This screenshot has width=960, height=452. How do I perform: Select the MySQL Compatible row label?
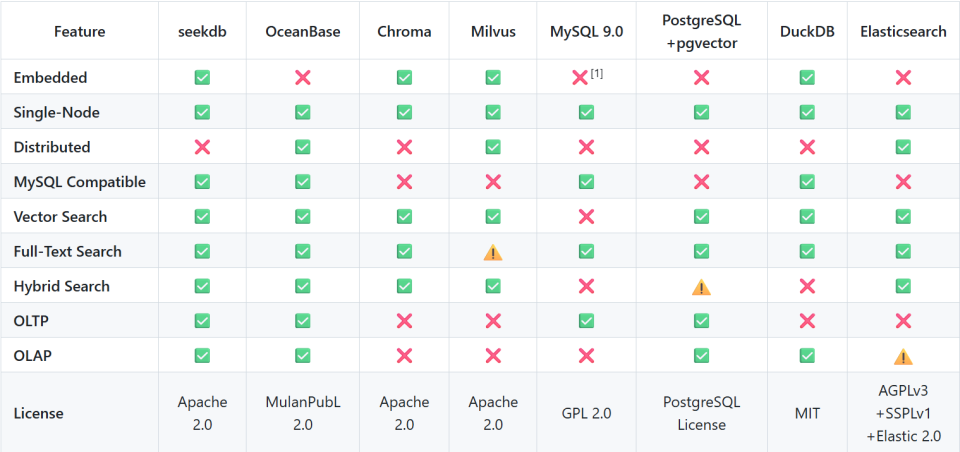pyautogui.click(x=79, y=182)
